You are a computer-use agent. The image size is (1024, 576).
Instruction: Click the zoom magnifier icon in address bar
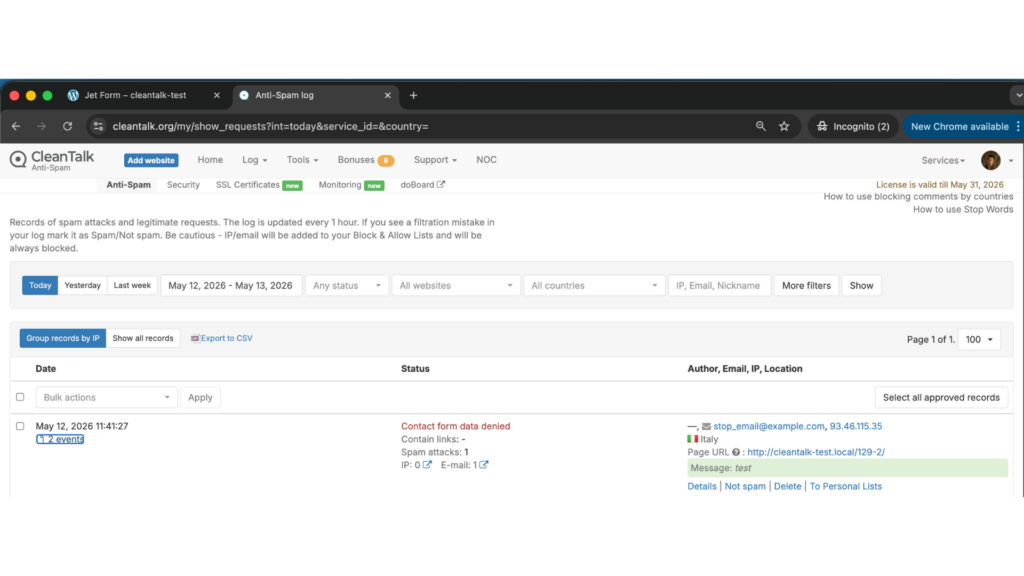point(761,127)
